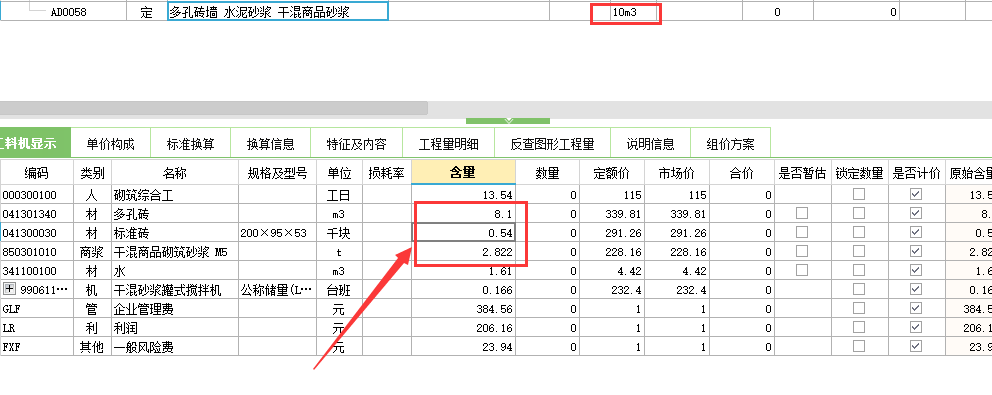This screenshot has width=992, height=395.
Task: Click the 市场价 column header
Action: [677, 173]
